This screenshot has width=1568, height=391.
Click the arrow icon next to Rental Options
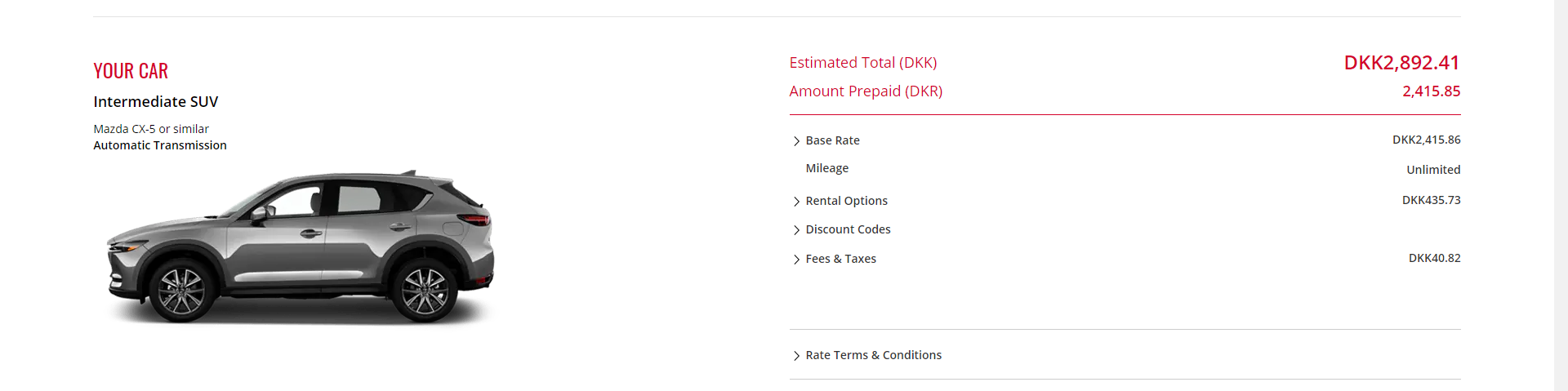click(796, 202)
